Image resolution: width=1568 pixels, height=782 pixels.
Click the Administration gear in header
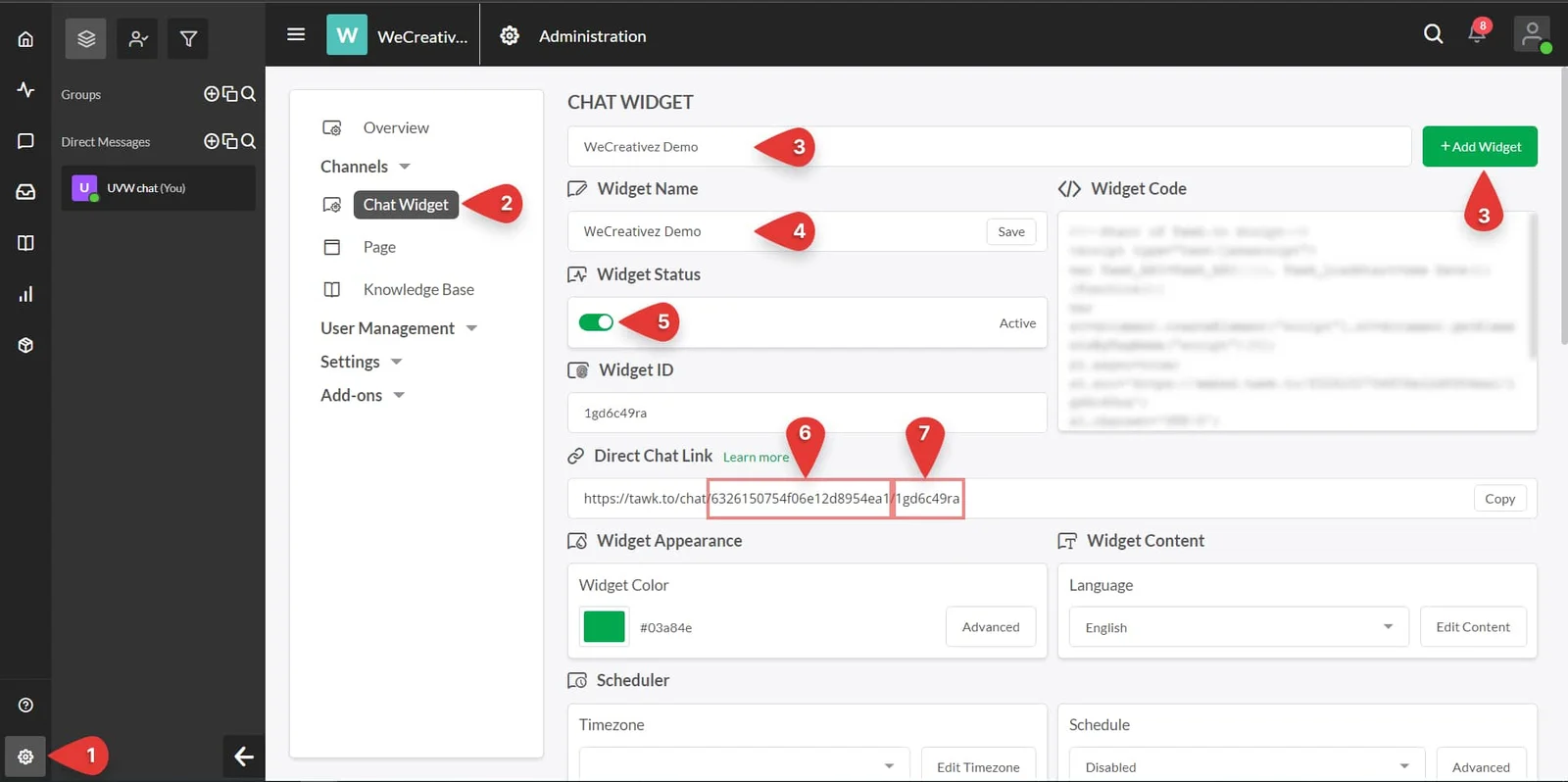(510, 36)
